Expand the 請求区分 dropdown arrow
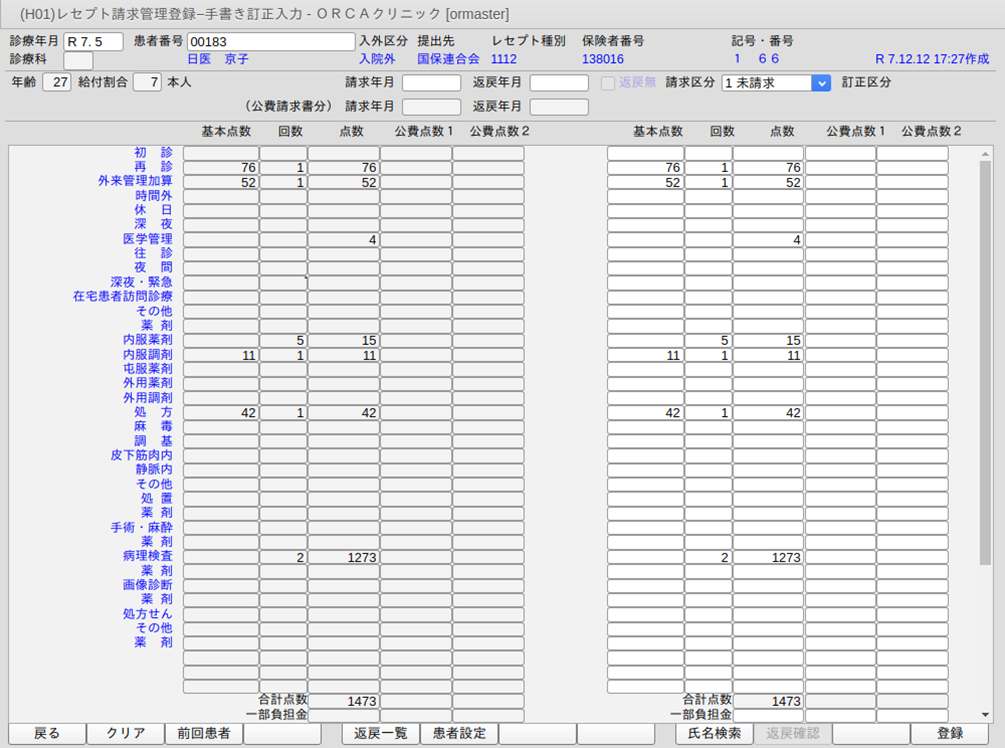1005x748 pixels. (822, 83)
